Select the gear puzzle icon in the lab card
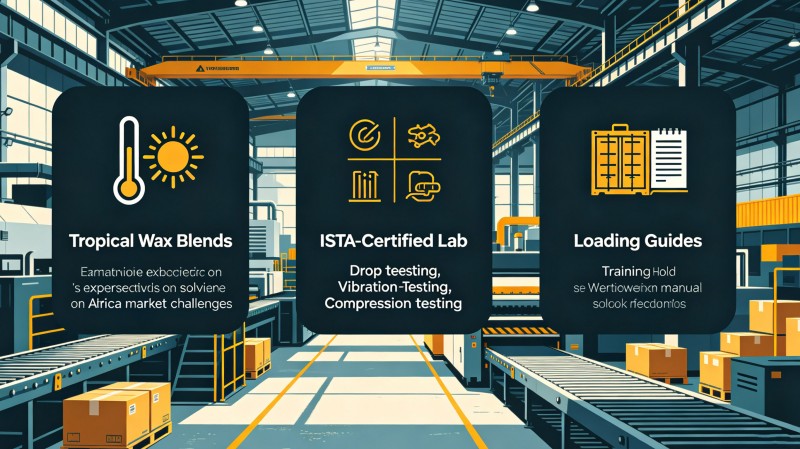800x449 pixels. pyautogui.click(x=423, y=136)
